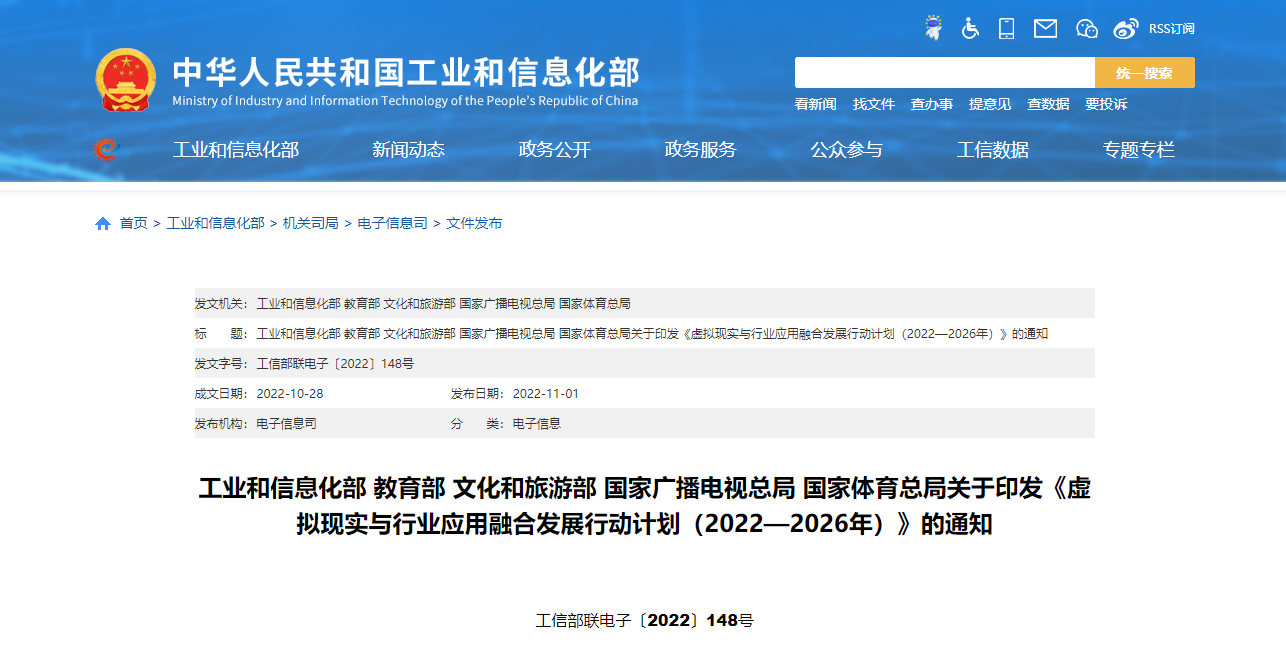Open RSS订阅 link

click(x=1172, y=29)
